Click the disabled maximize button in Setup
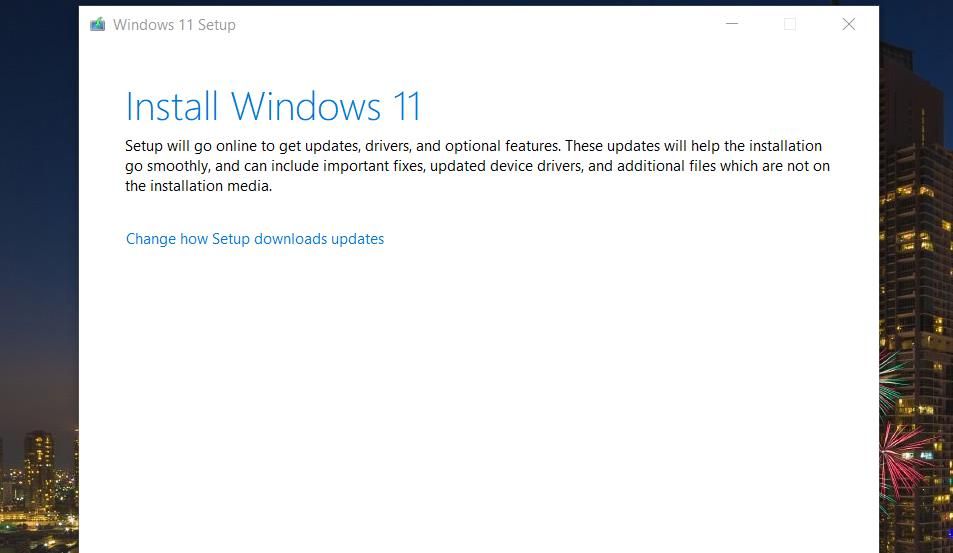 tap(790, 24)
